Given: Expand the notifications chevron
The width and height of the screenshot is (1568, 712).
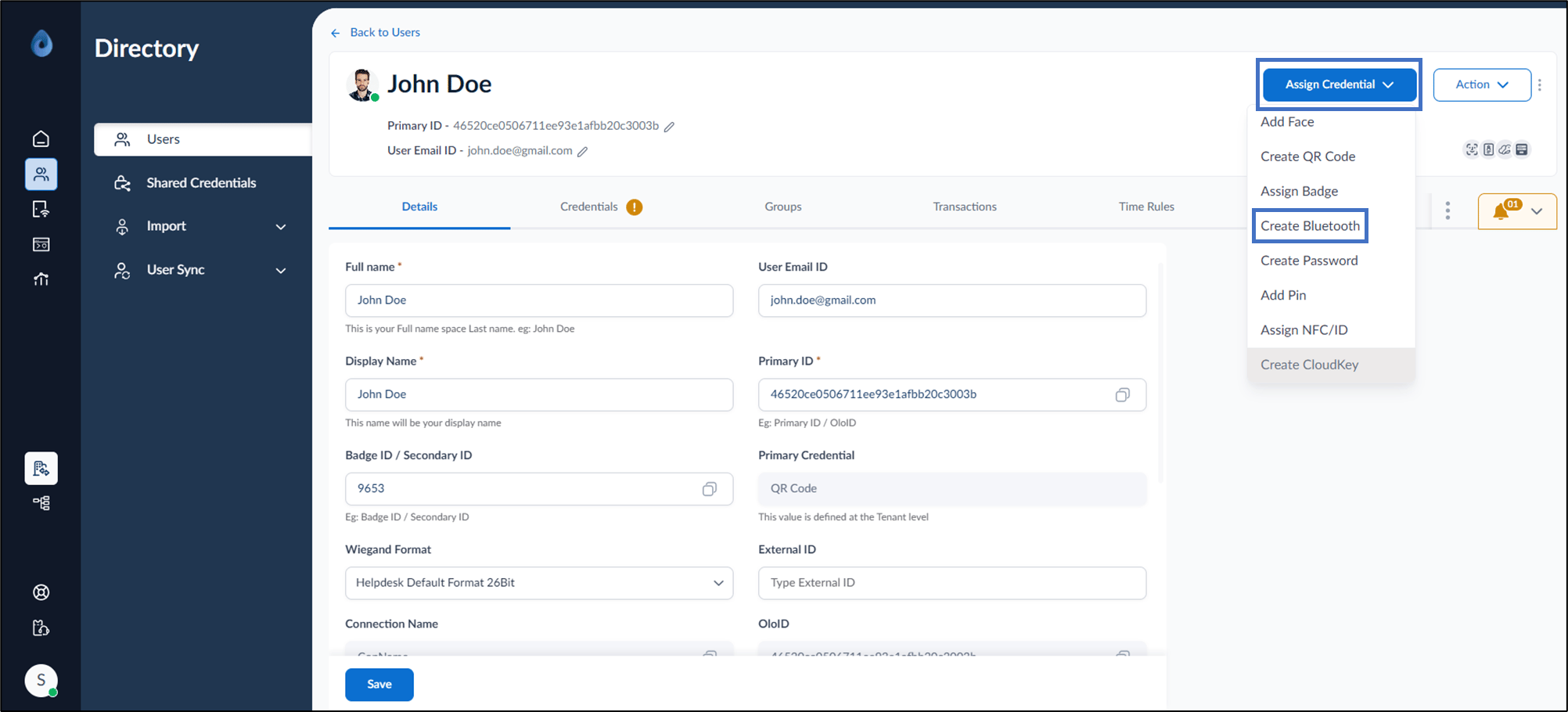Looking at the screenshot, I should click(x=1537, y=211).
